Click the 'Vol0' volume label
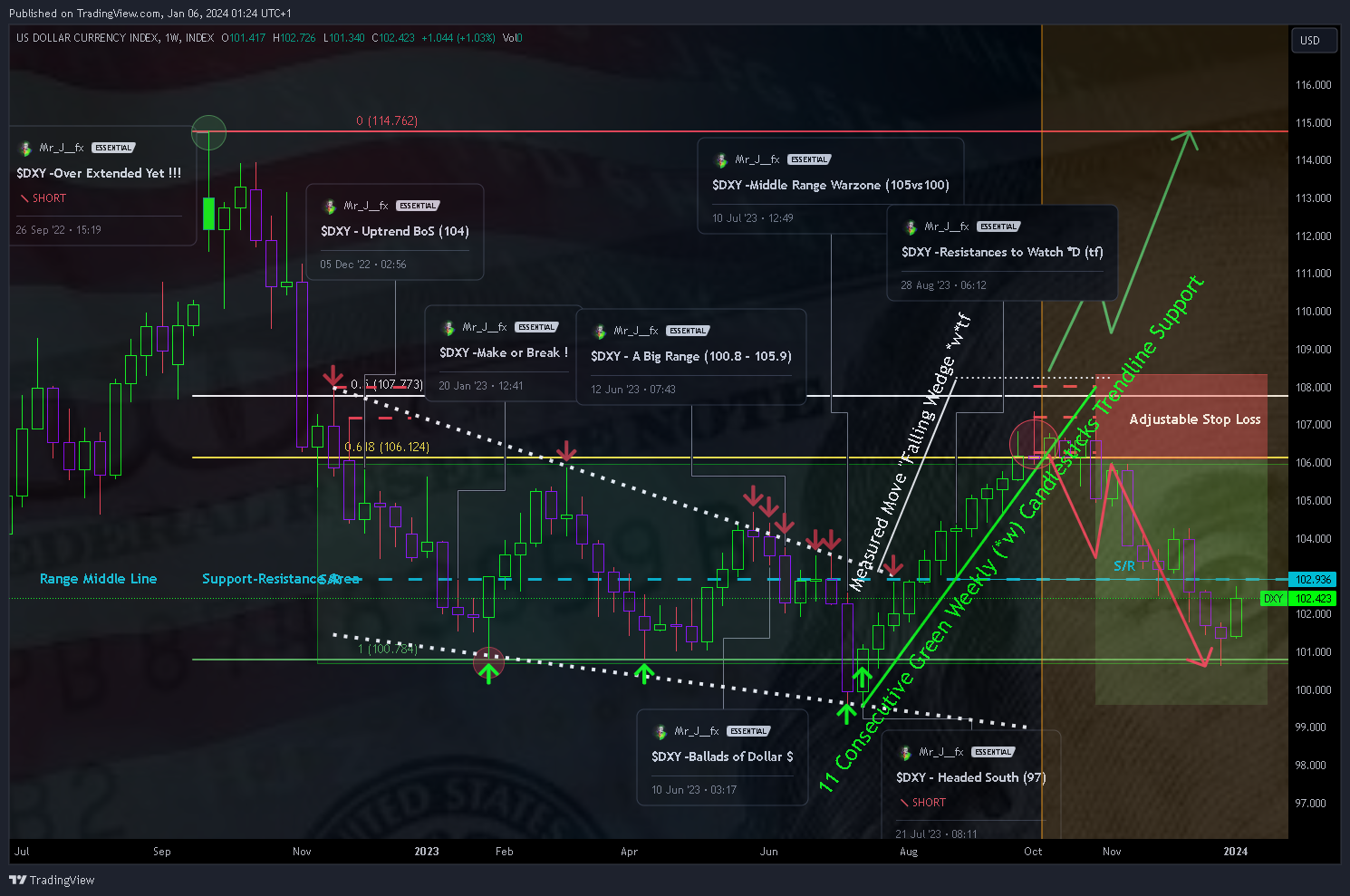1350x896 pixels. click(x=512, y=38)
